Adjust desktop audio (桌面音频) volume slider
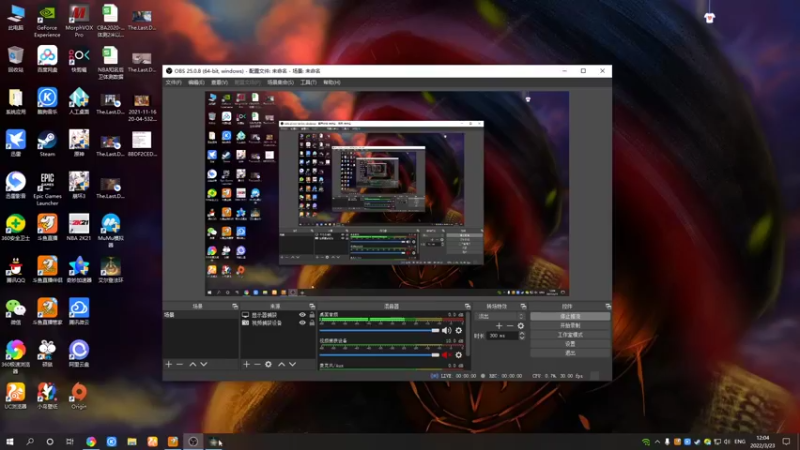 click(379, 331)
